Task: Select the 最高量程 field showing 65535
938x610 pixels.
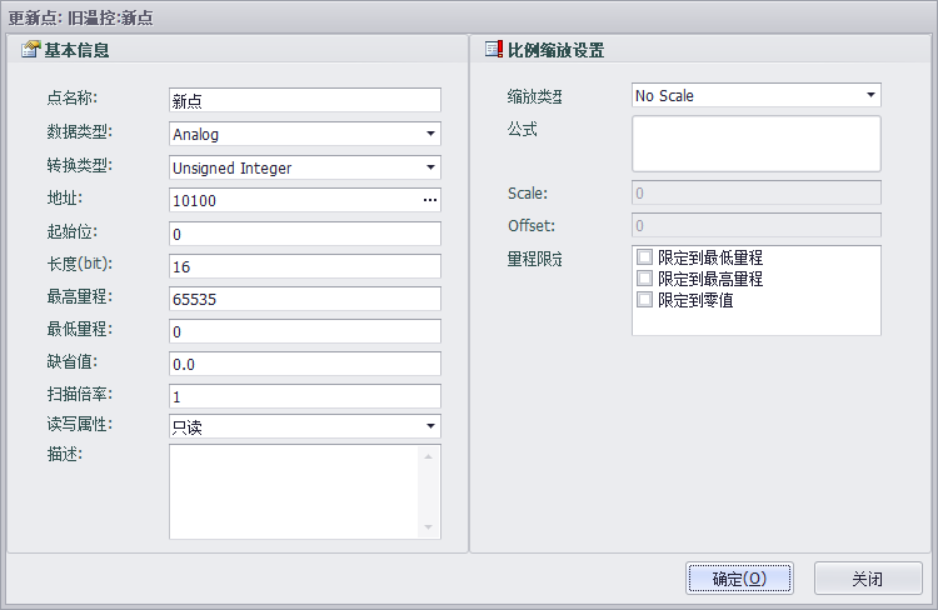Action: 305,299
